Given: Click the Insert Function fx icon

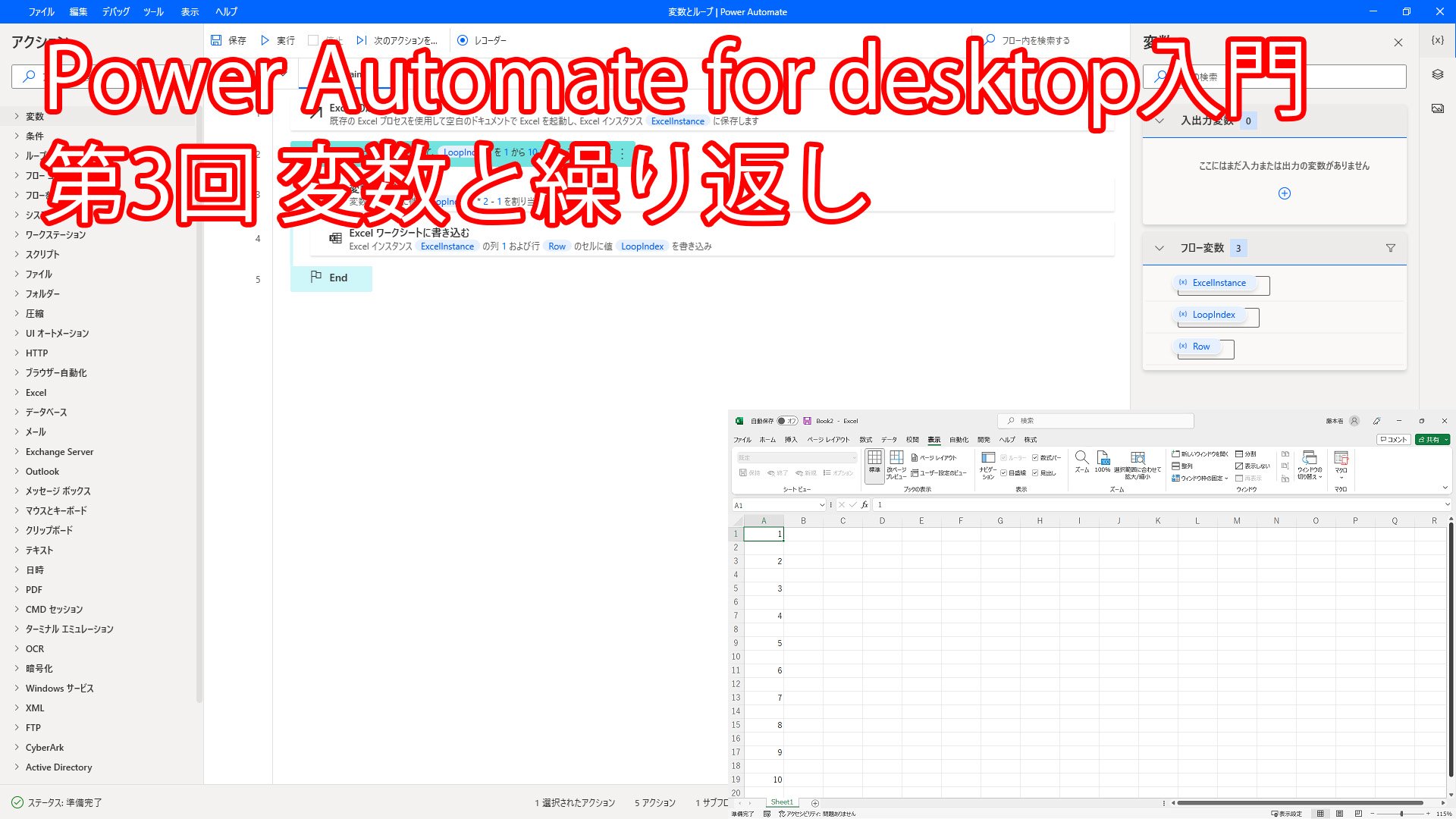Looking at the screenshot, I should [x=864, y=505].
